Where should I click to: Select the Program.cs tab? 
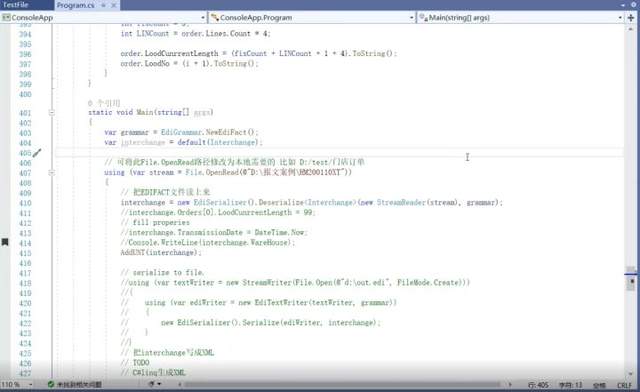(x=76, y=5)
